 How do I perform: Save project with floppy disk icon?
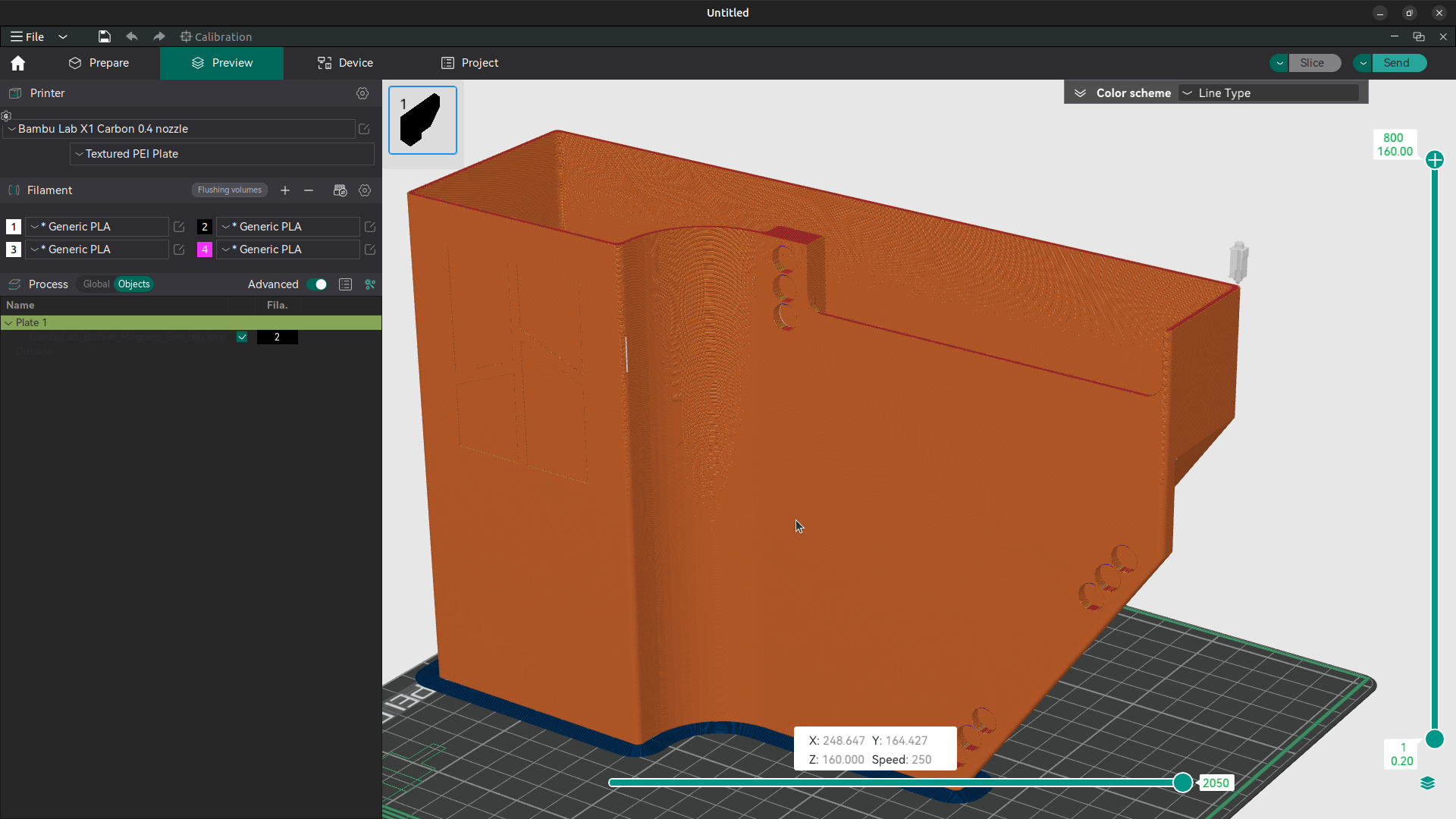pyautogui.click(x=105, y=36)
